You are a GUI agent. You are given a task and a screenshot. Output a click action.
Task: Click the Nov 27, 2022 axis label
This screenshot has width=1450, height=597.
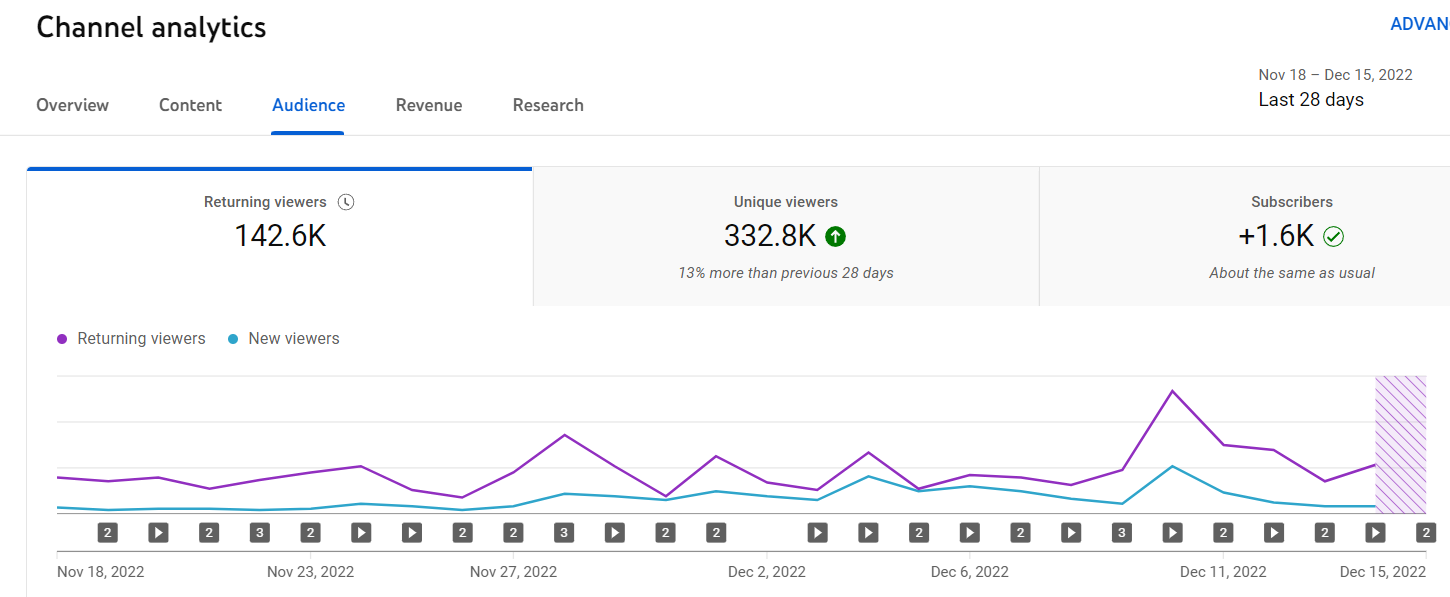pyautogui.click(x=513, y=572)
